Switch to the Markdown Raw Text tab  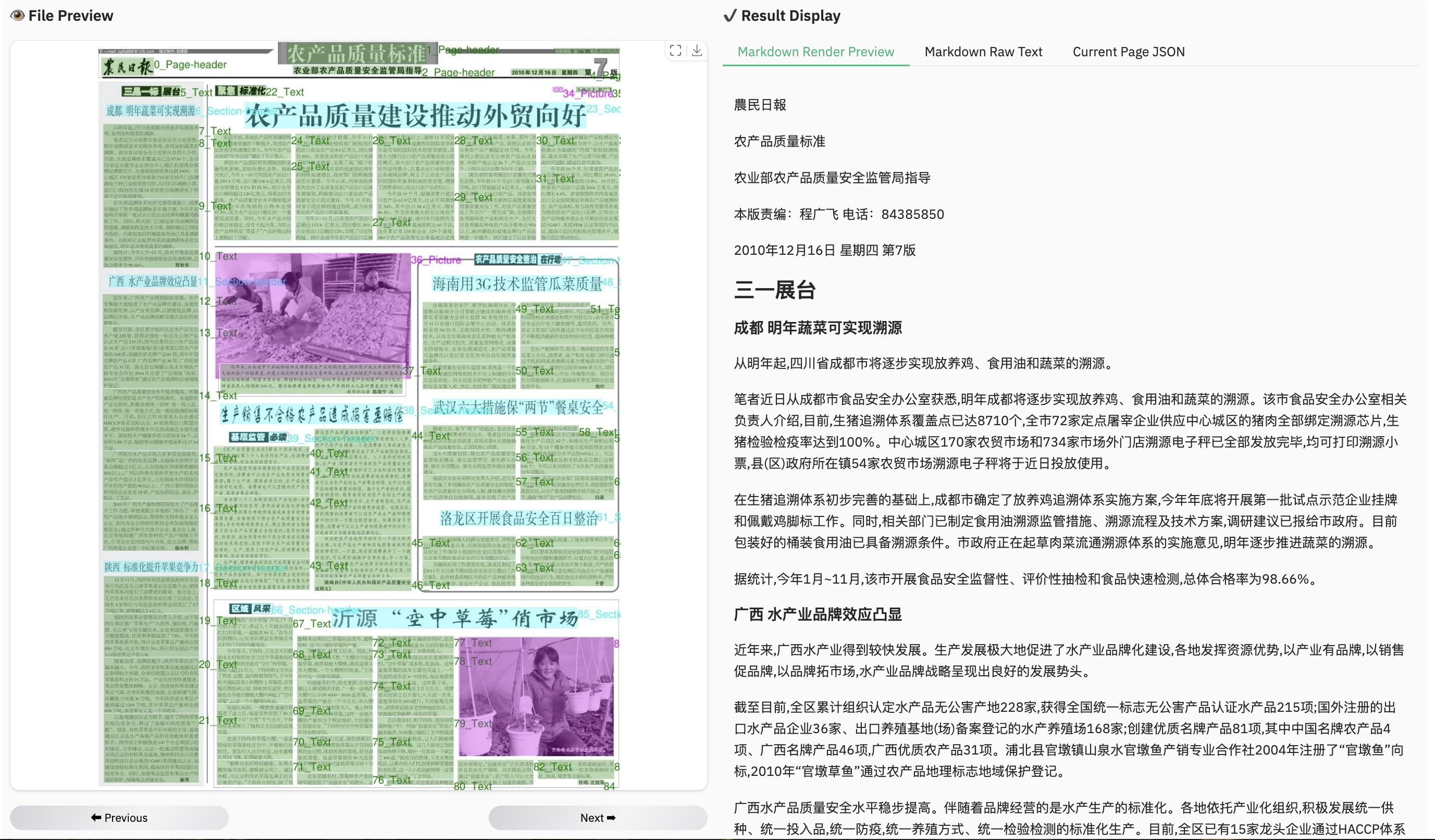pos(983,52)
